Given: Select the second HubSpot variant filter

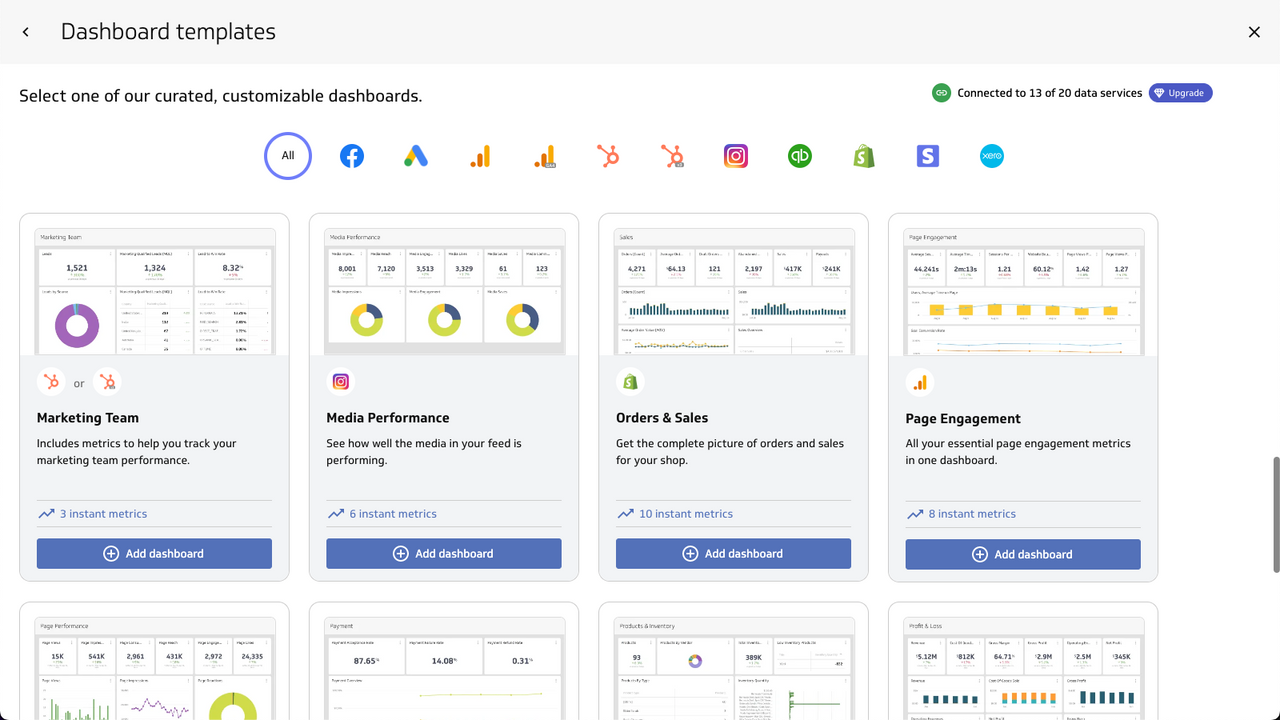Looking at the screenshot, I should click(672, 156).
